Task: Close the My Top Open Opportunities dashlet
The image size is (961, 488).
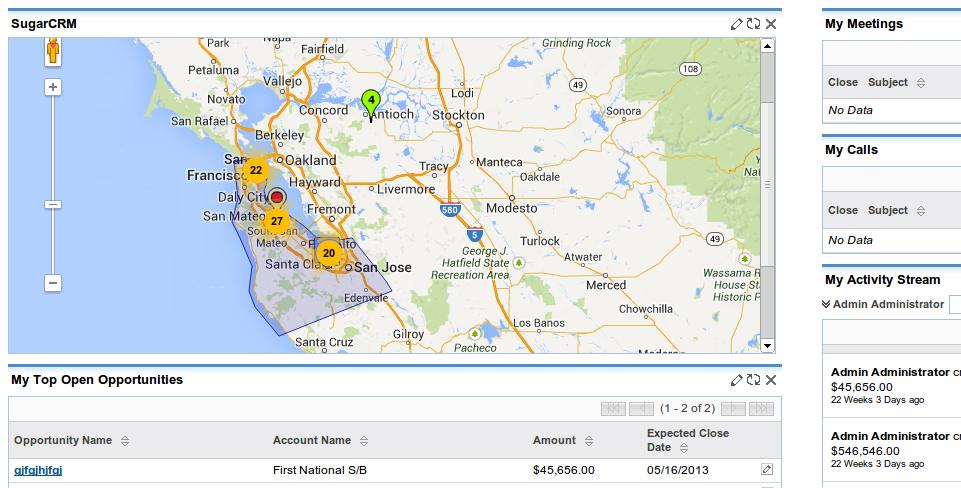Action: pos(771,380)
